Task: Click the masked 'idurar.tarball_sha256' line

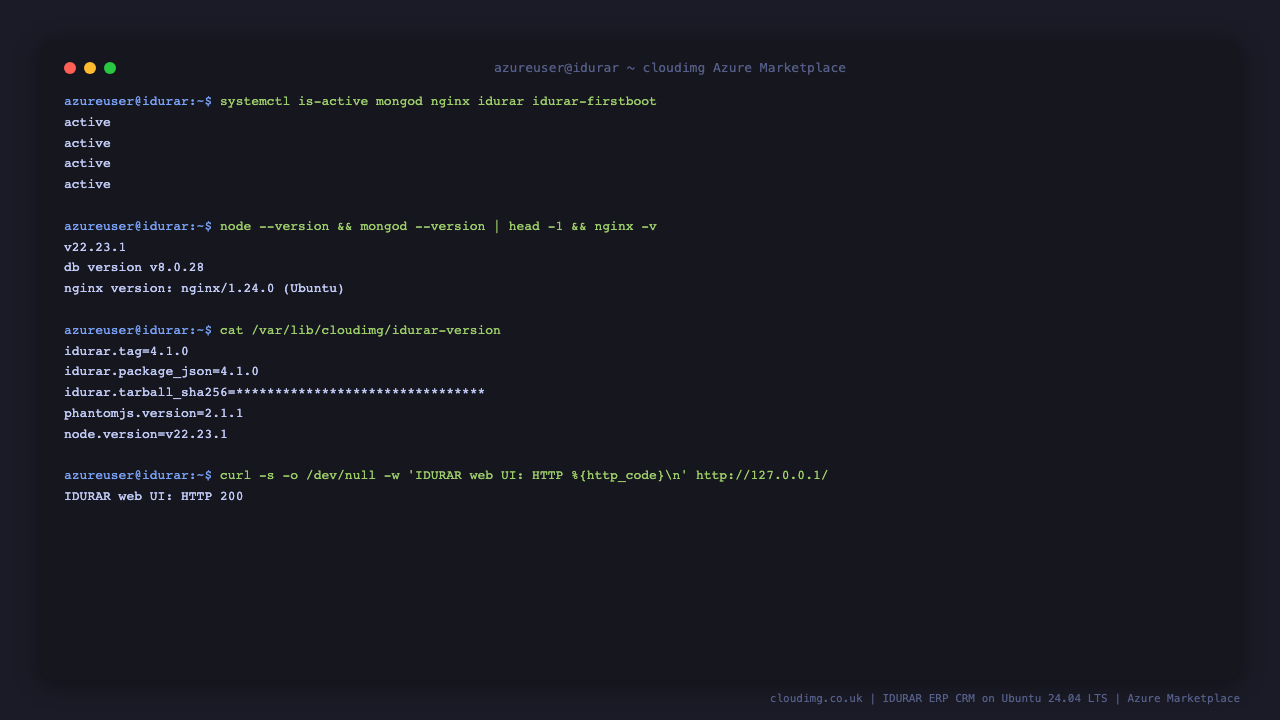Action: click(x=274, y=393)
